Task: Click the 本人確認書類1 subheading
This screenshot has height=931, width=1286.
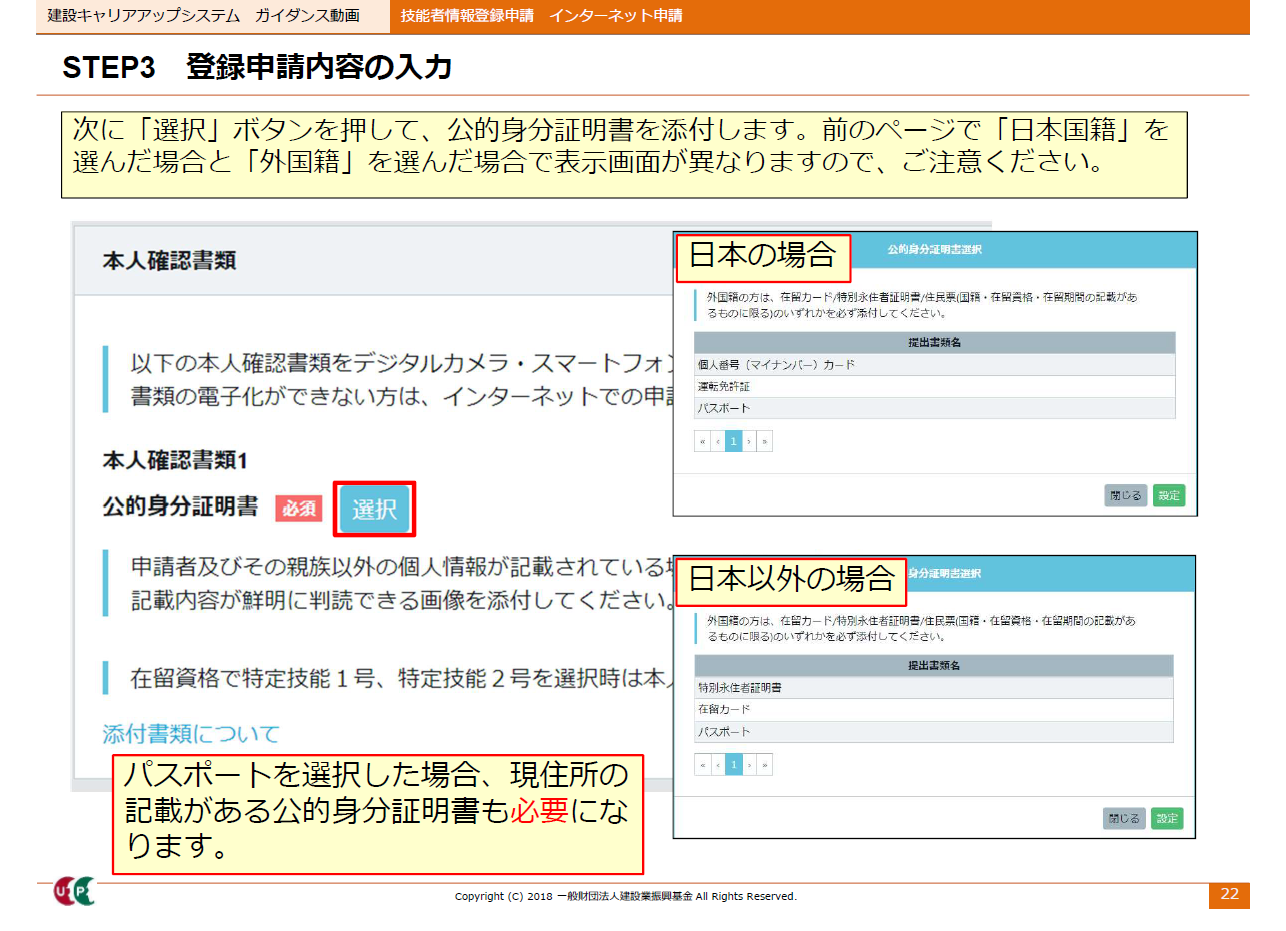Action: tap(175, 460)
